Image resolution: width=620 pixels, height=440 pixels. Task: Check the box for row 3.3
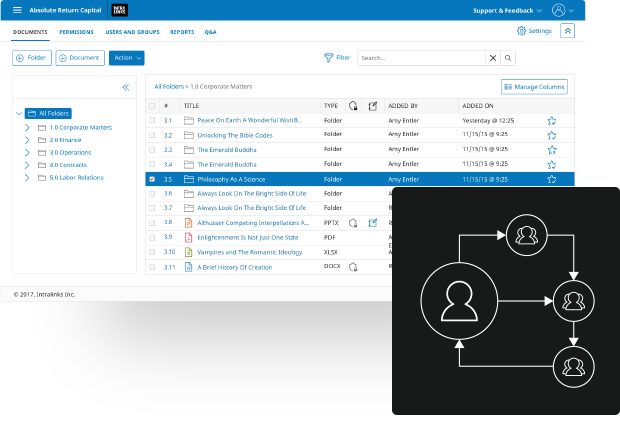pos(152,150)
